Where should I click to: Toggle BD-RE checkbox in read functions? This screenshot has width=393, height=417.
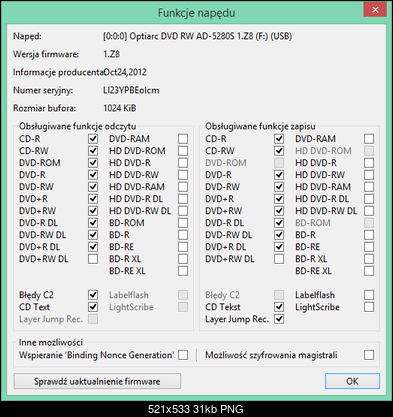point(183,247)
